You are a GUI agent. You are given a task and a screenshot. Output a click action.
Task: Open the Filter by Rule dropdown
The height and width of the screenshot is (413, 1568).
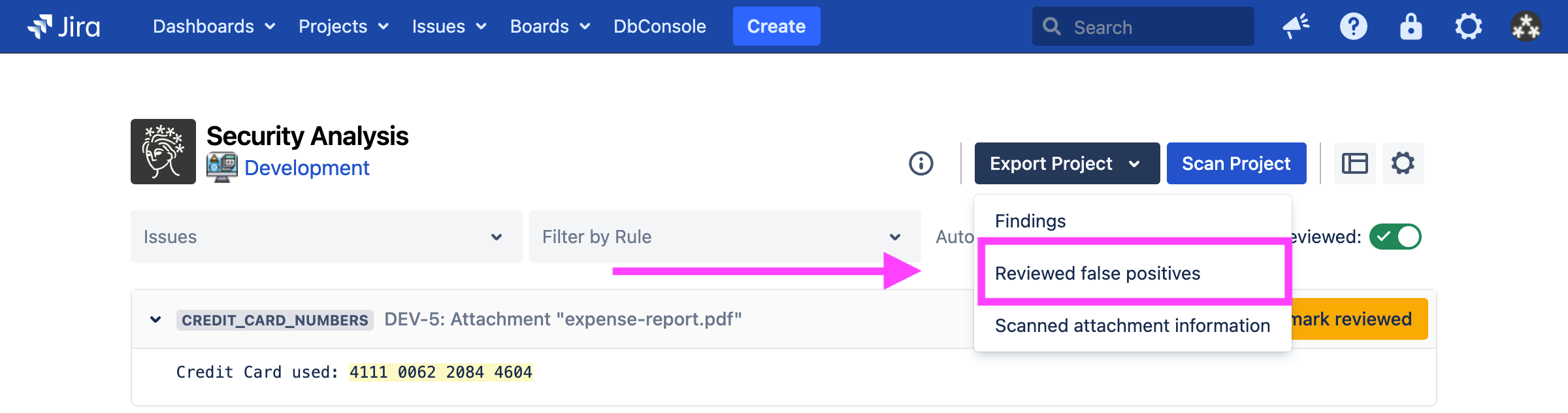pyautogui.click(x=724, y=237)
